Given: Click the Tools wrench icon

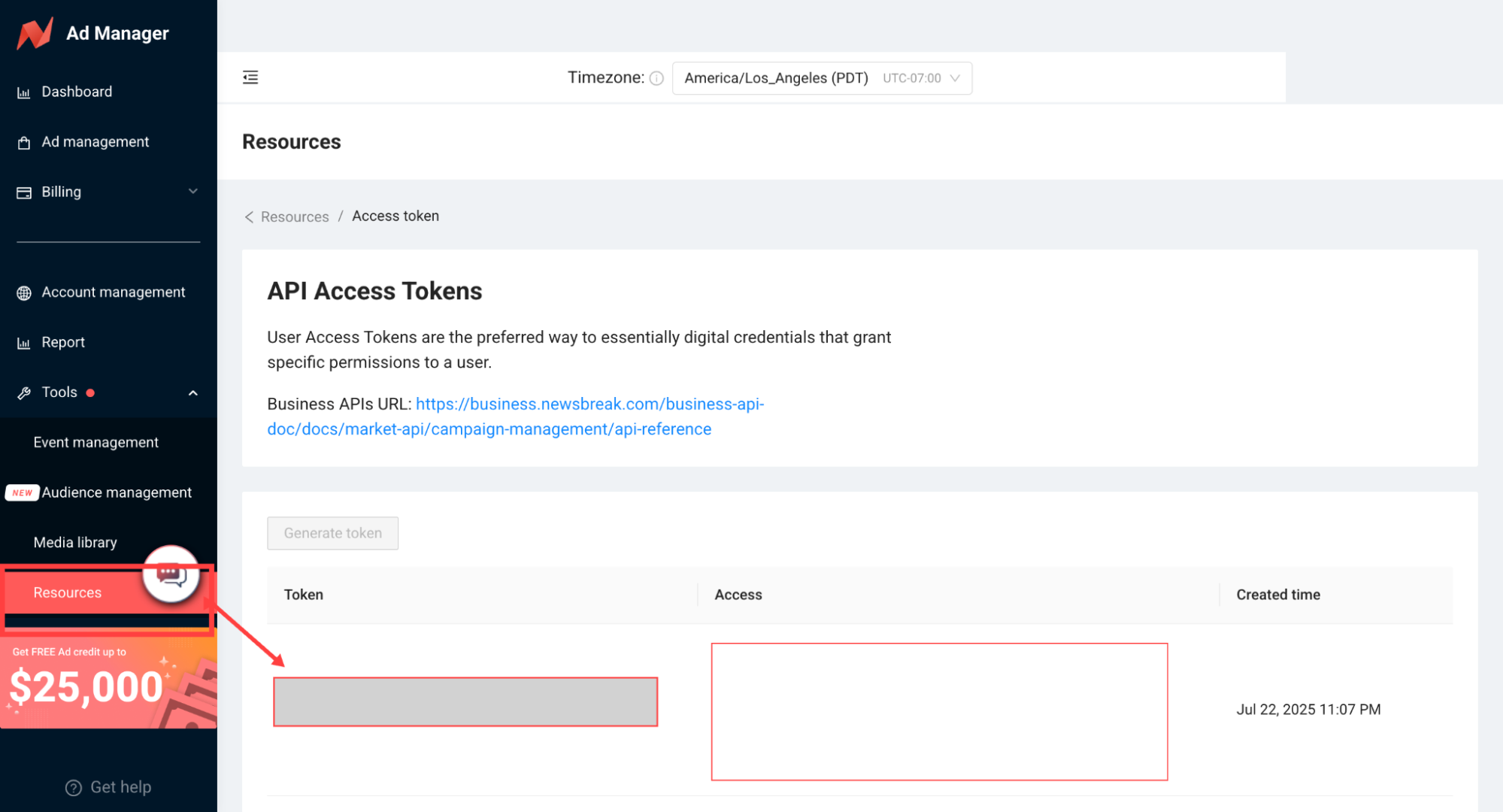Looking at the screenshot, I should pyautogui.click(x=24, y=393).
